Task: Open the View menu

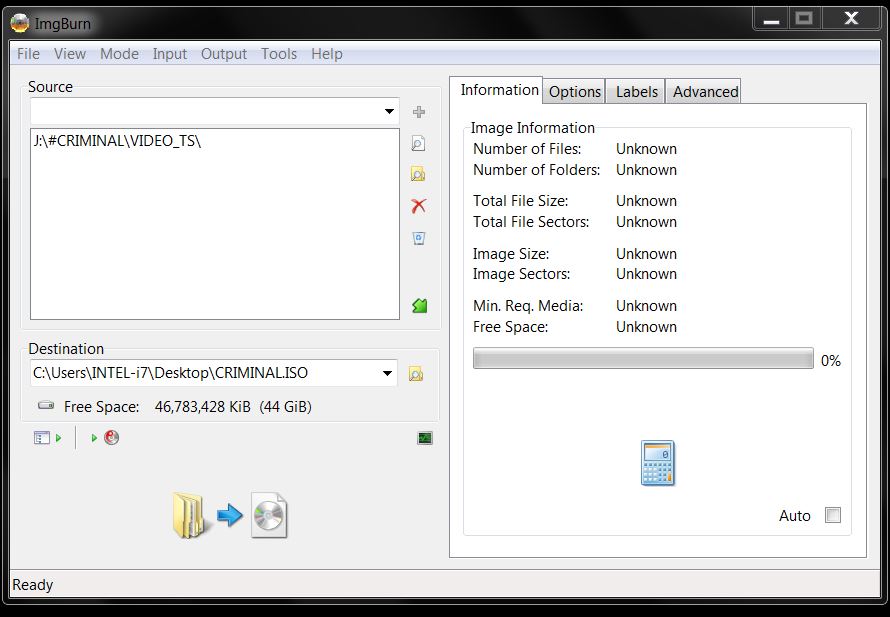Action: pos(70,54)
